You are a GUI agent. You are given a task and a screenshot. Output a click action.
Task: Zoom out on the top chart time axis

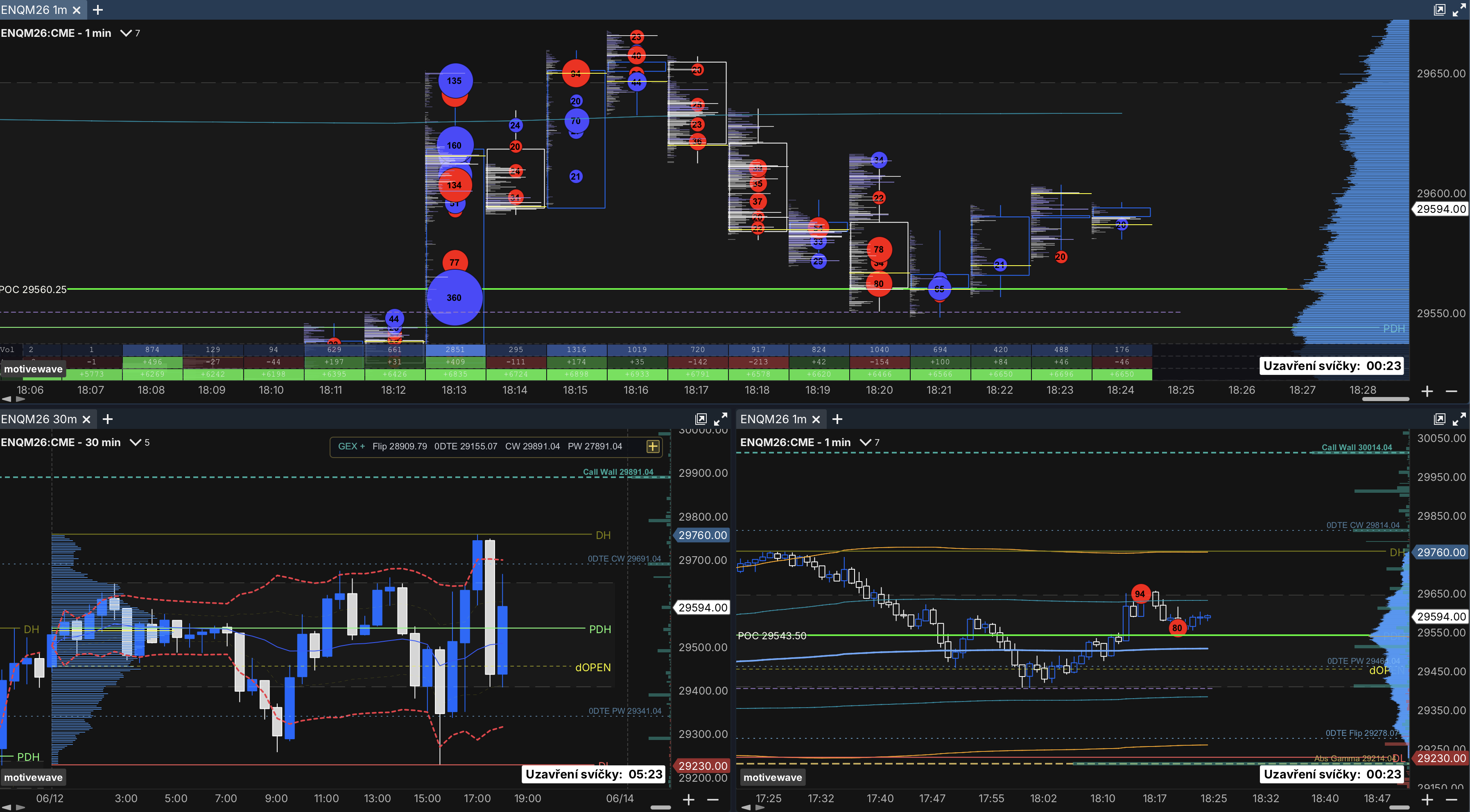(x=1452, y=391)
